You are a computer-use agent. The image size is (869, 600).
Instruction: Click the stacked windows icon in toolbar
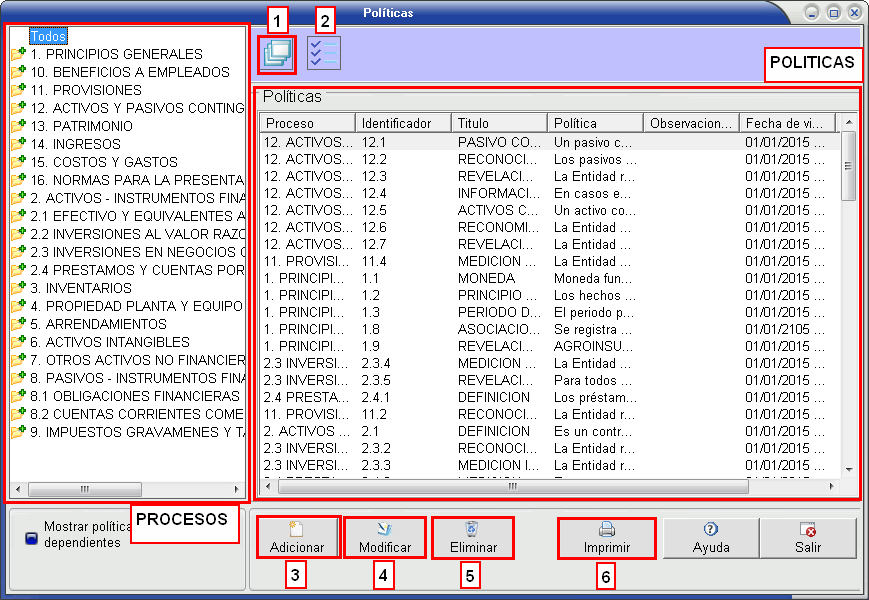coord(276,54)
